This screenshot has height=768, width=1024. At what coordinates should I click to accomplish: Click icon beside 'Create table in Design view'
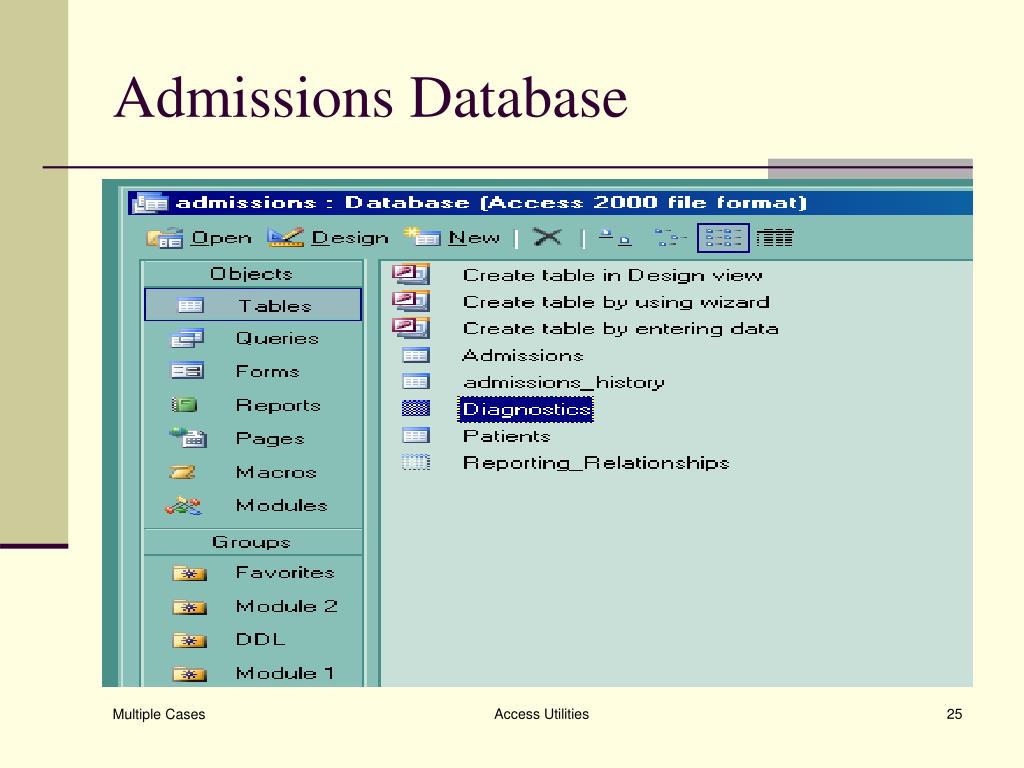[x=411, y=274]
